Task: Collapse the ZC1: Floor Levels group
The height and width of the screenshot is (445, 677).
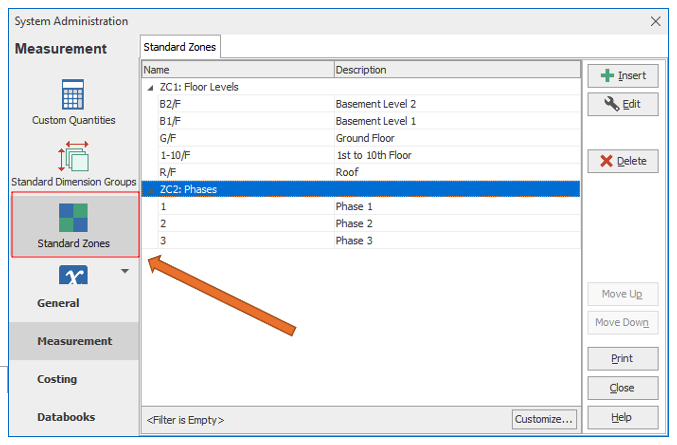Action: click(x=150, y=88)
